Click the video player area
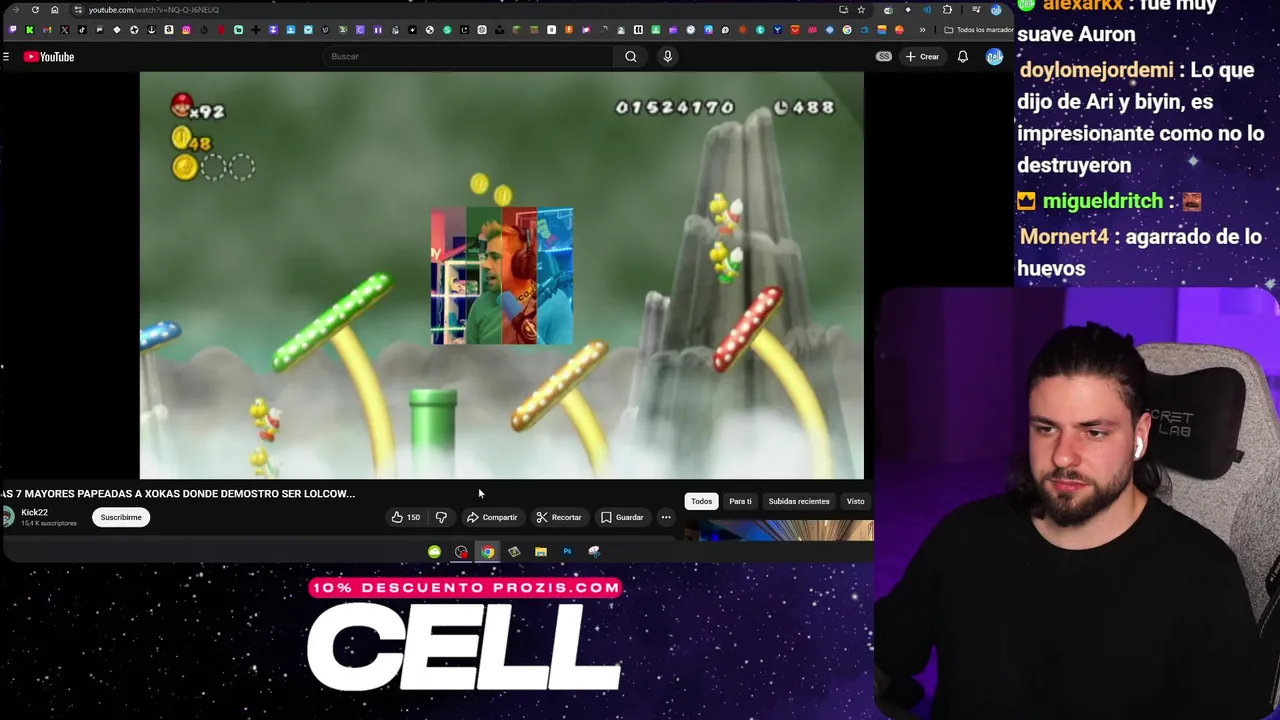The width and height of the screenshot is (1280, 720). coord(501,275)
